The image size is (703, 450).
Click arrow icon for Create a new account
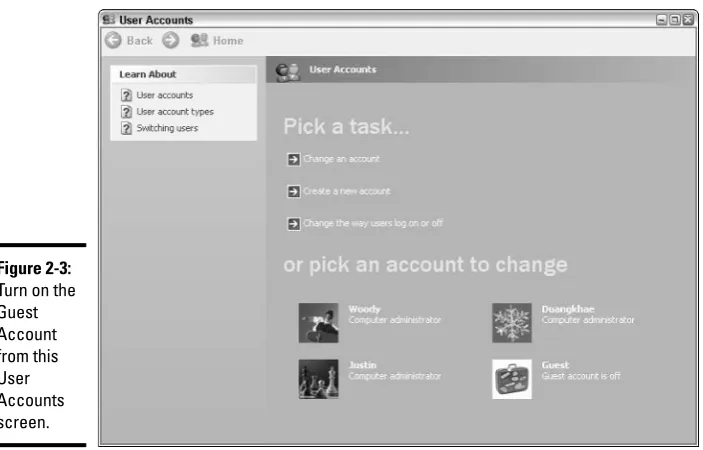(x=293, y=191)
